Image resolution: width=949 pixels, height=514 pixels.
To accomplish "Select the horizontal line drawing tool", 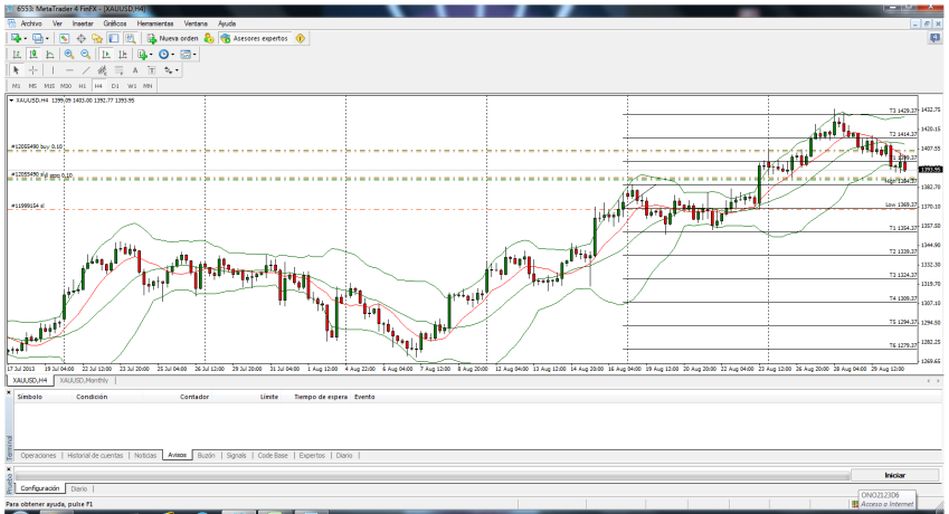I will pos(69,70).
